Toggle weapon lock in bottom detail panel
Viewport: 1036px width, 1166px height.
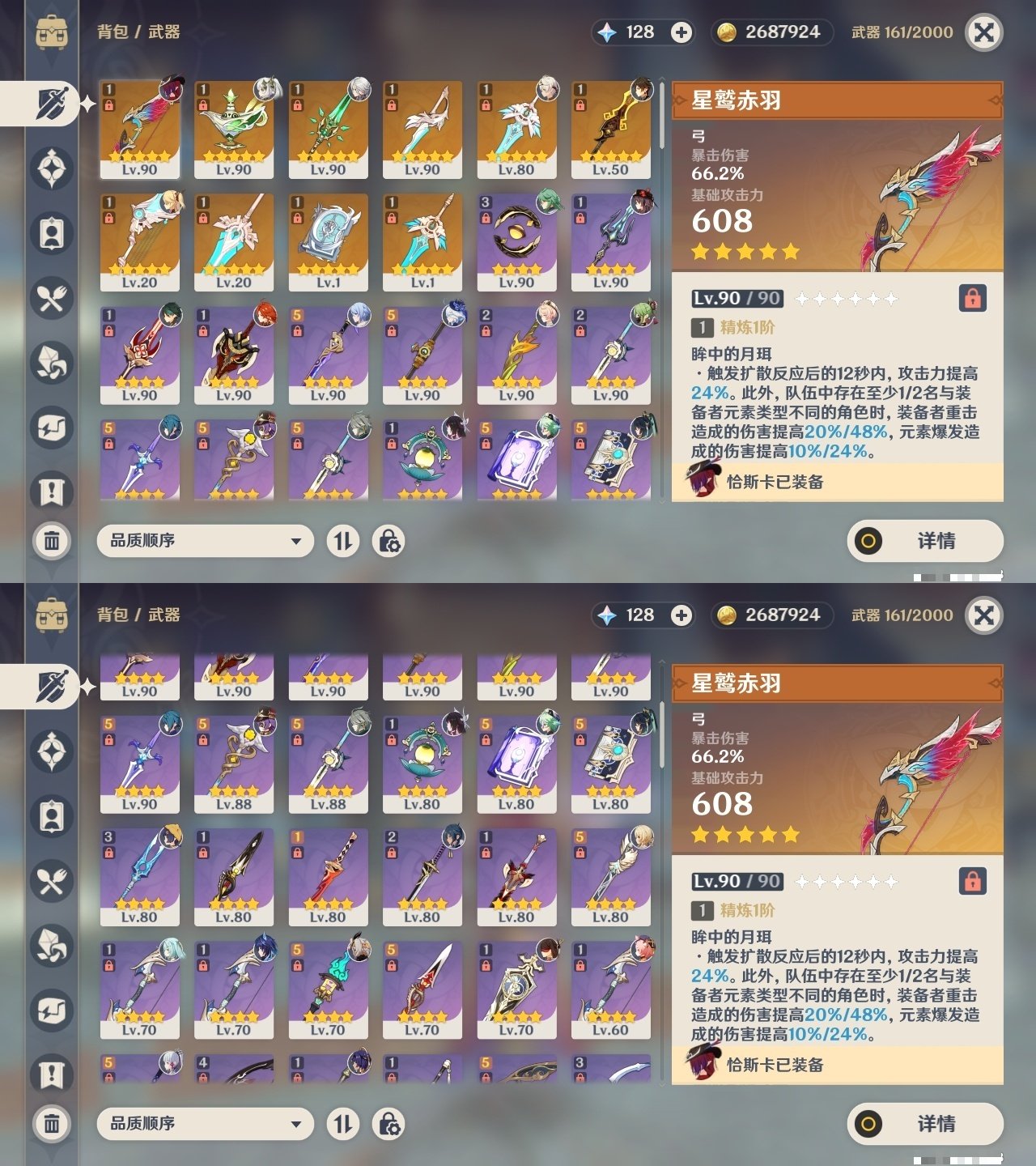973,881
